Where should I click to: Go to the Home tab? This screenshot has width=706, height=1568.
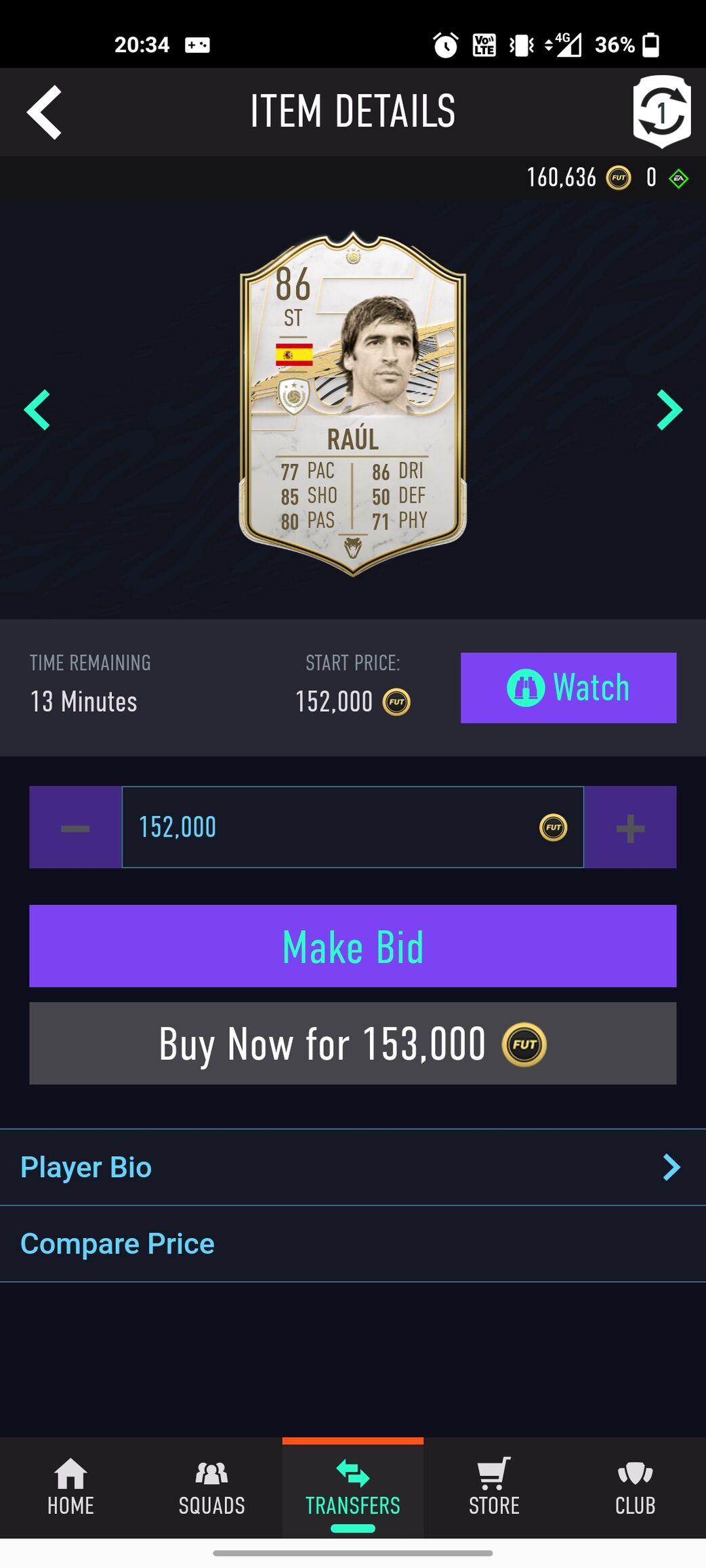[70, 1487]
